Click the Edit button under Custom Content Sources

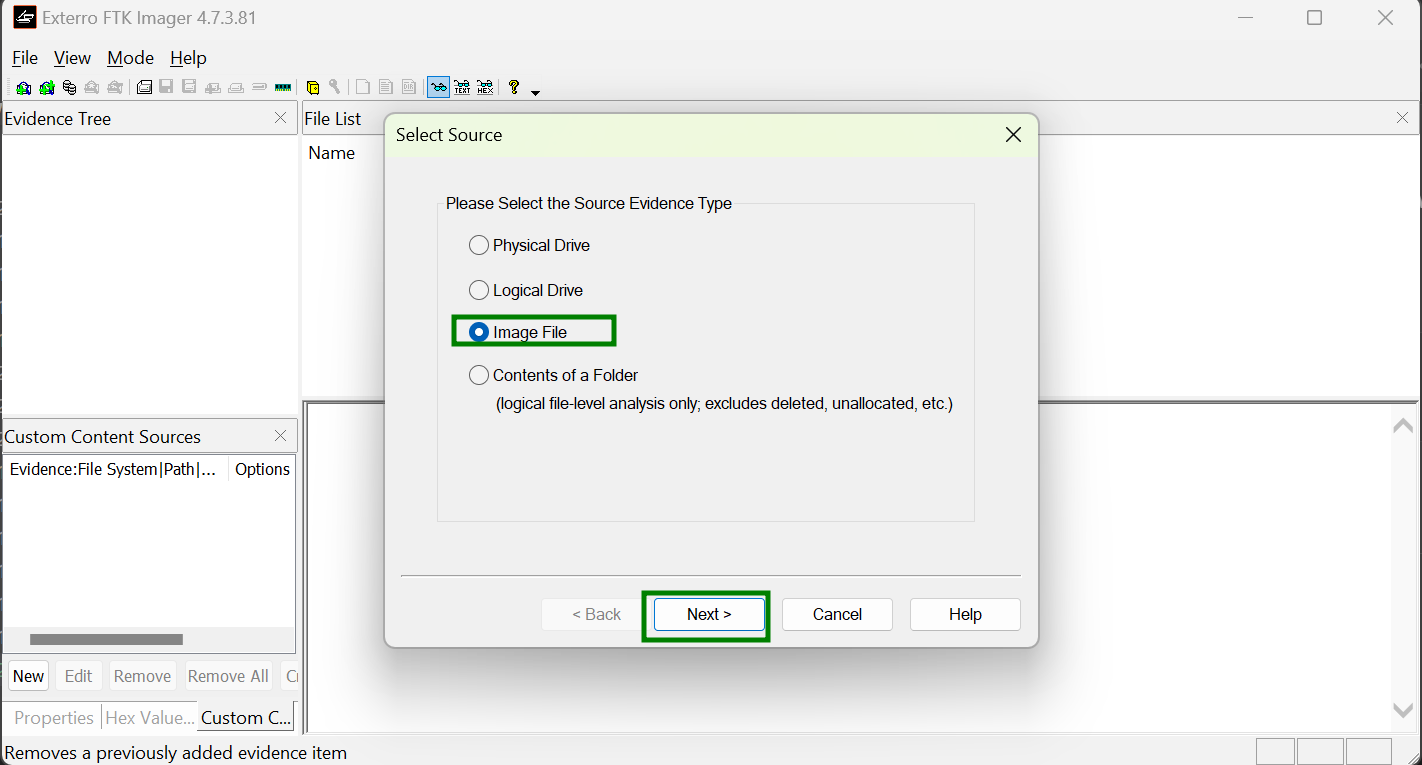(x=79, y=676)
